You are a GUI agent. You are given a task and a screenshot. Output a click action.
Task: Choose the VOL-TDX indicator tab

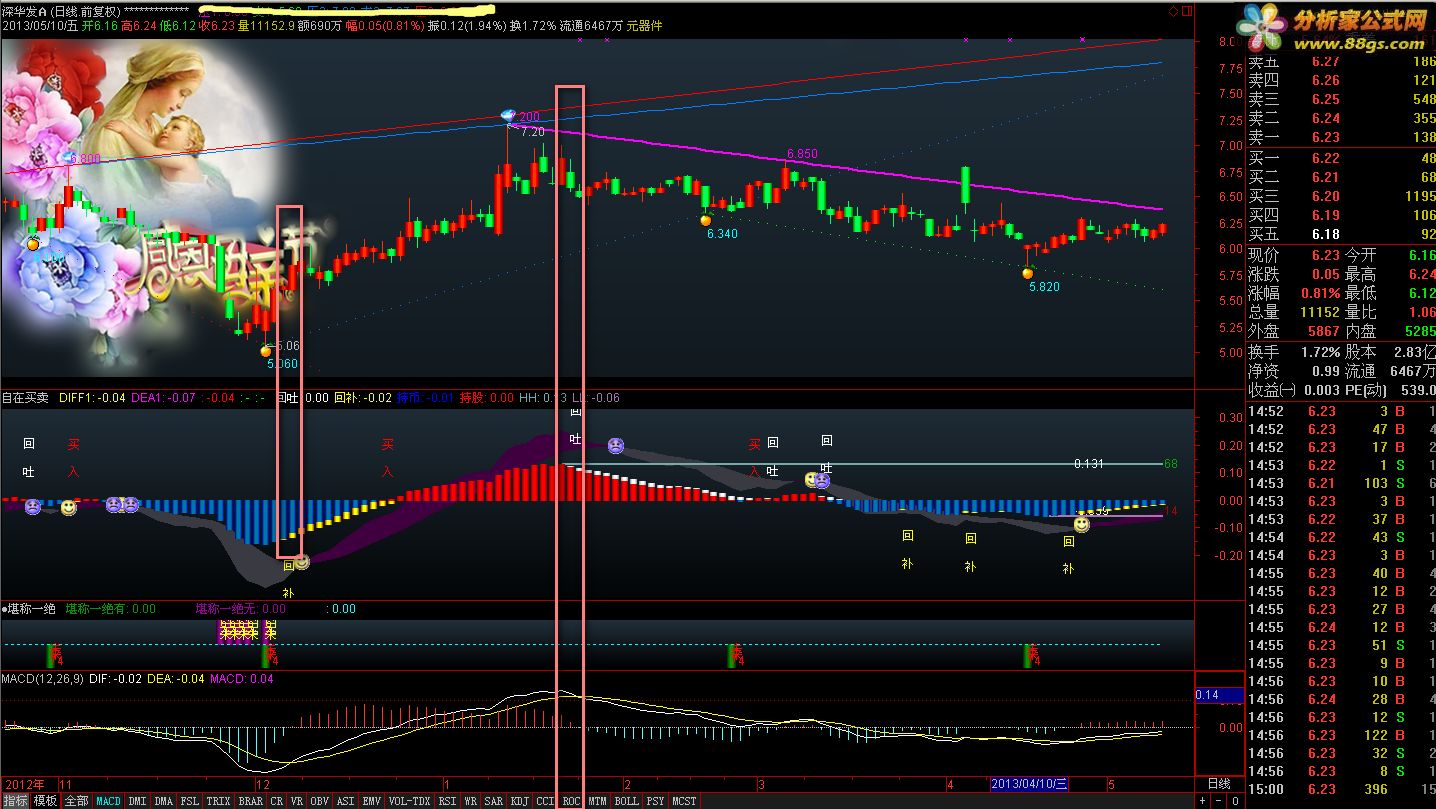(409, 801)
